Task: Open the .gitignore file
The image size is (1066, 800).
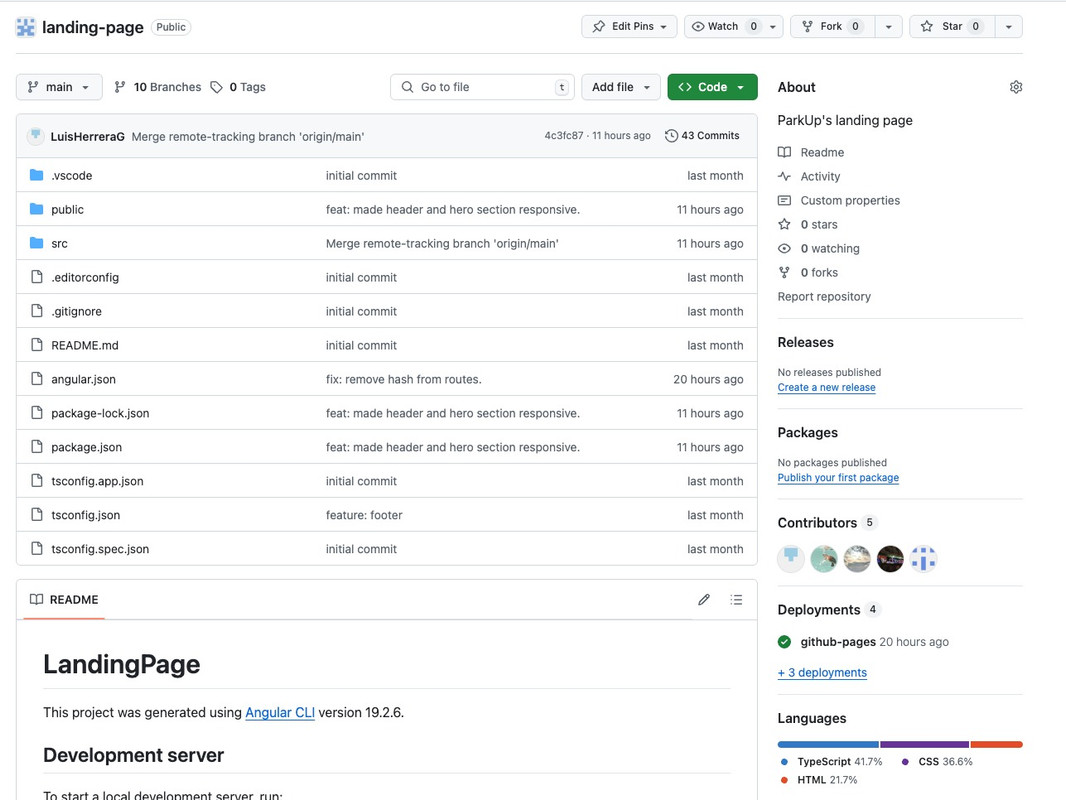Action: 76,311
